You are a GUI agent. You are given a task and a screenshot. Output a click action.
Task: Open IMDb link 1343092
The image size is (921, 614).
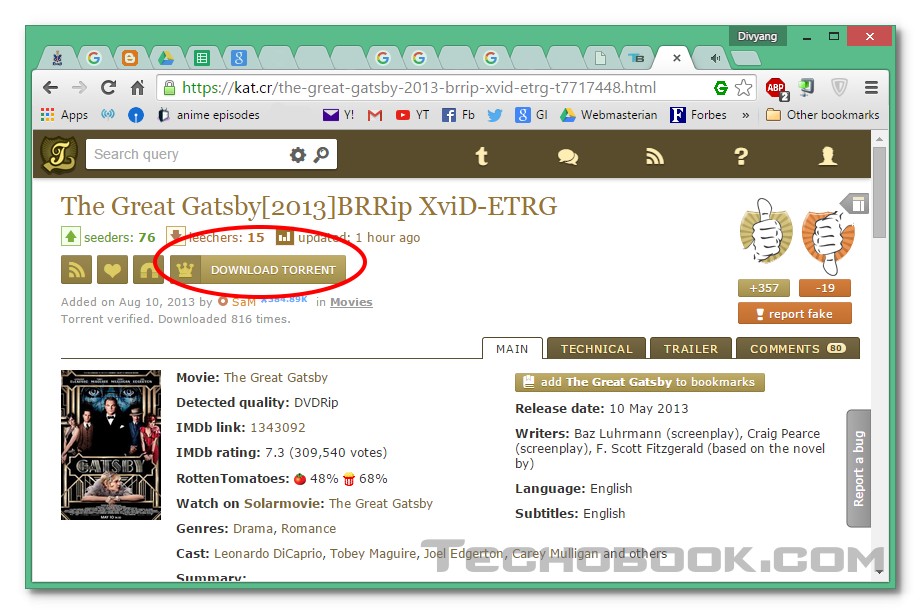278,428
